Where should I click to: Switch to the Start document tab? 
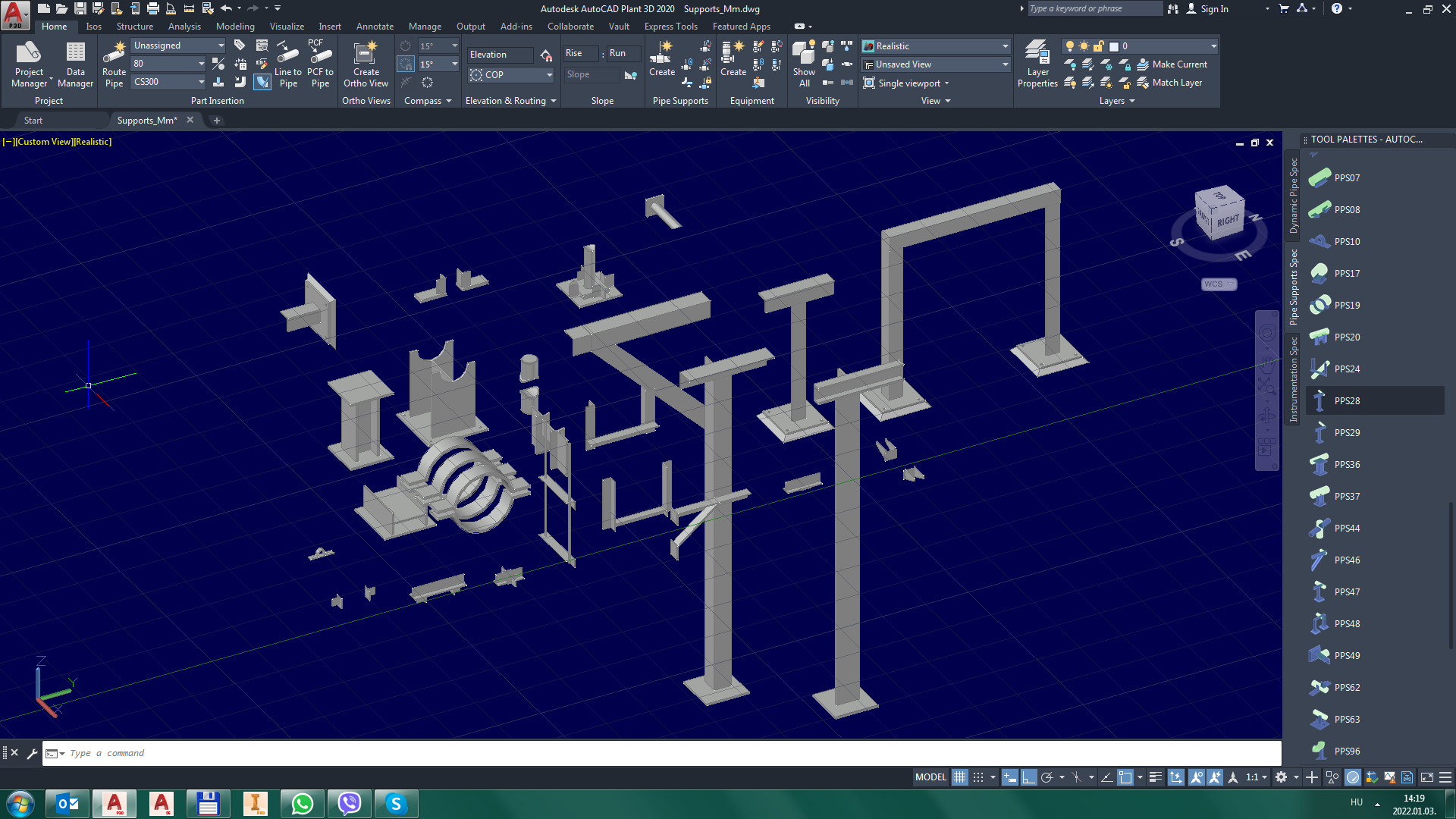[x=33, y=121]
